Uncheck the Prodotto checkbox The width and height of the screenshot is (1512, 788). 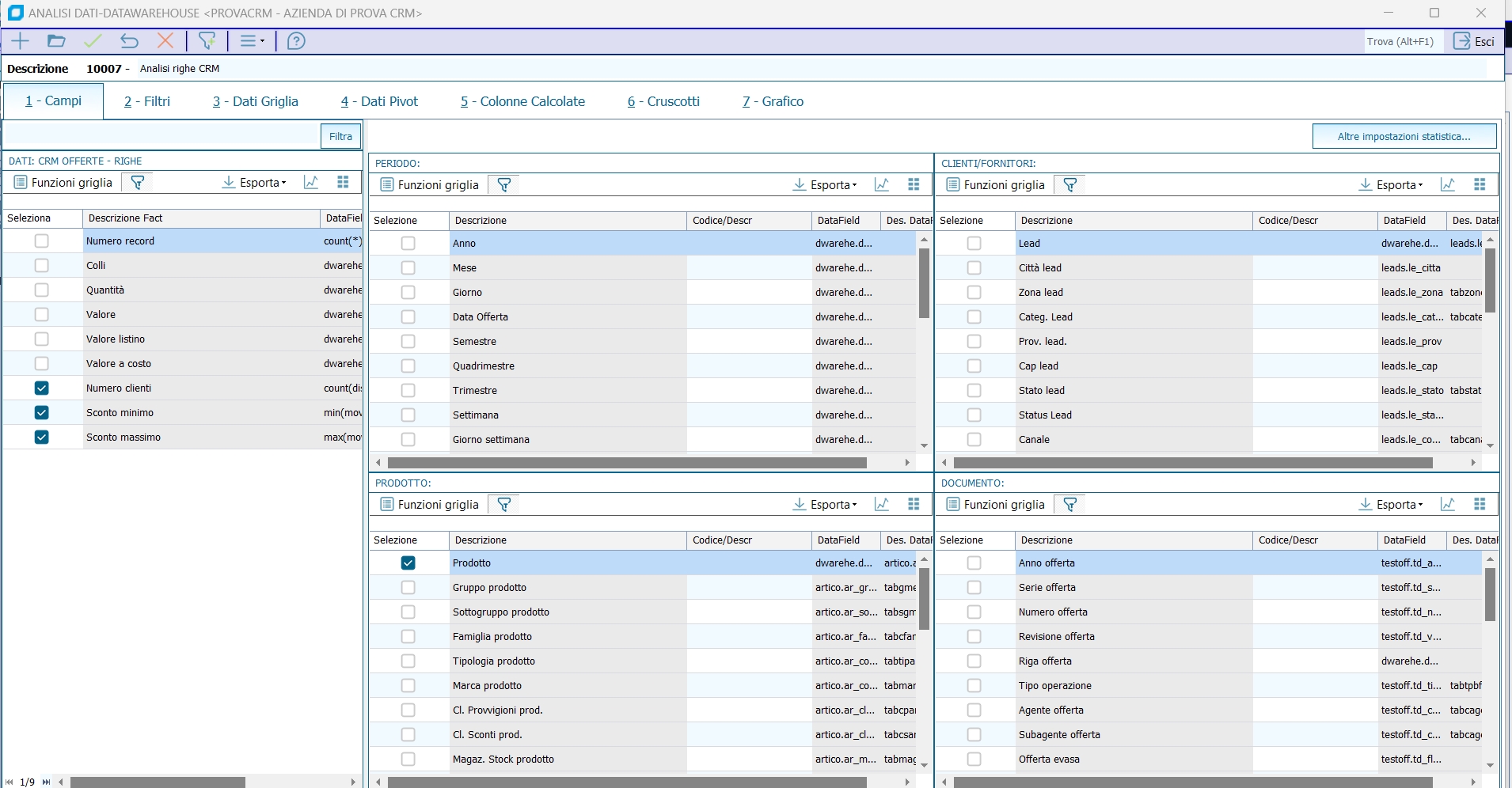pos(408,563)
